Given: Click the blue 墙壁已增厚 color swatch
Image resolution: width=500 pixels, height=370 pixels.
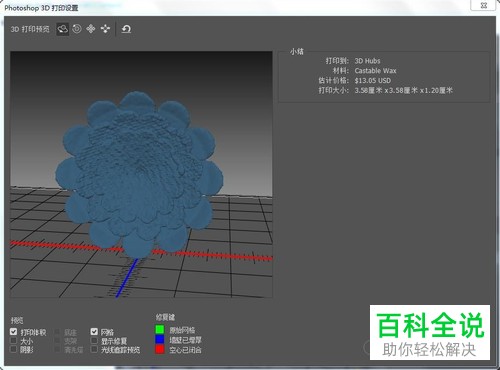Looking at the screenshot, I should 160,340.
